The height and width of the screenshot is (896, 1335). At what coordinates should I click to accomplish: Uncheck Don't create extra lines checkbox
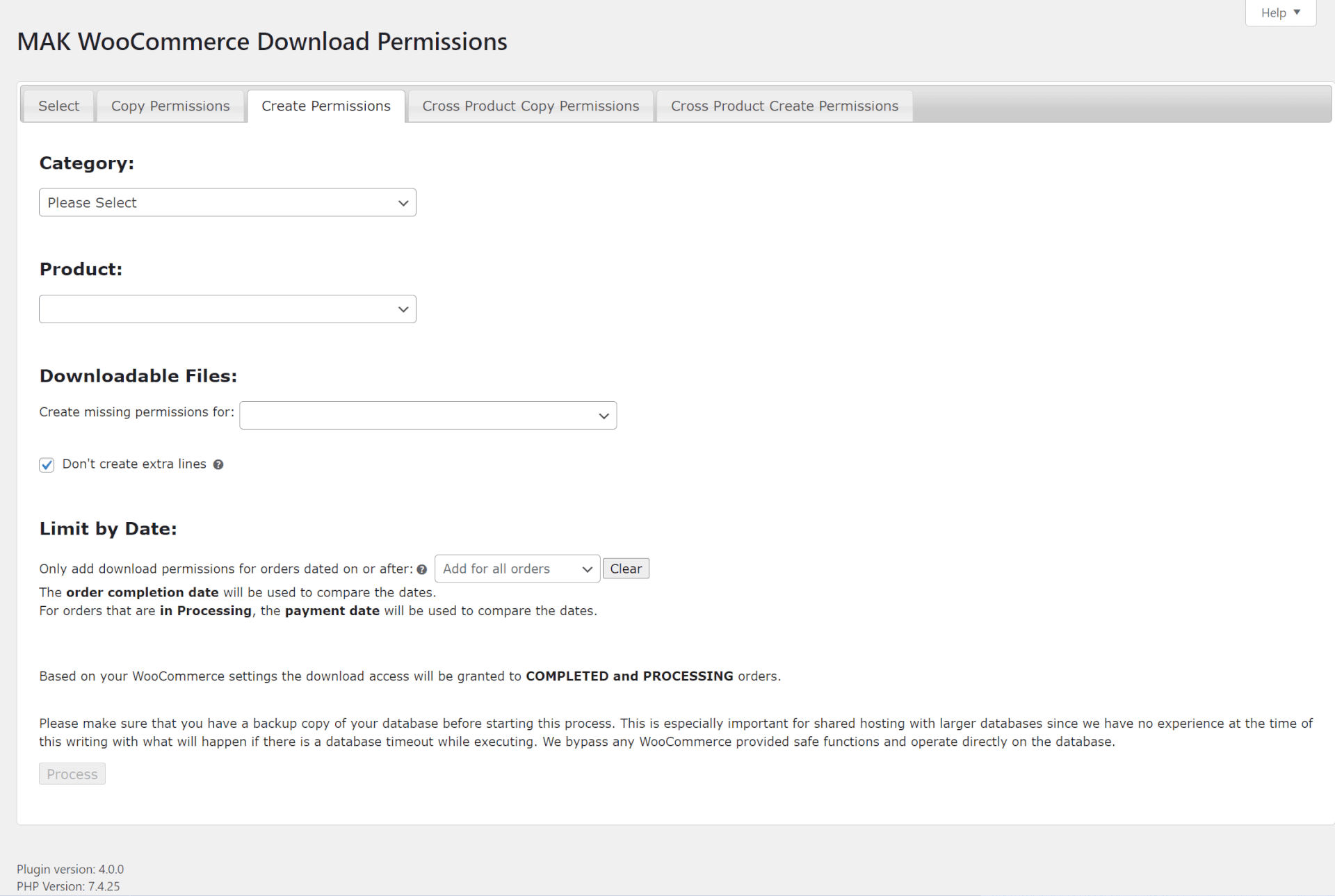point(47,465)
